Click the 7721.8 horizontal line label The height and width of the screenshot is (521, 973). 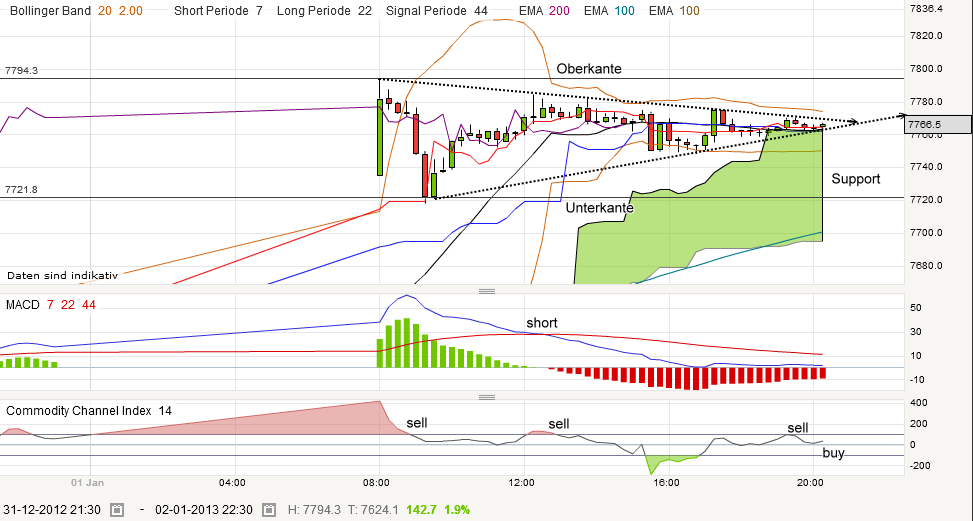click(21, 190)
